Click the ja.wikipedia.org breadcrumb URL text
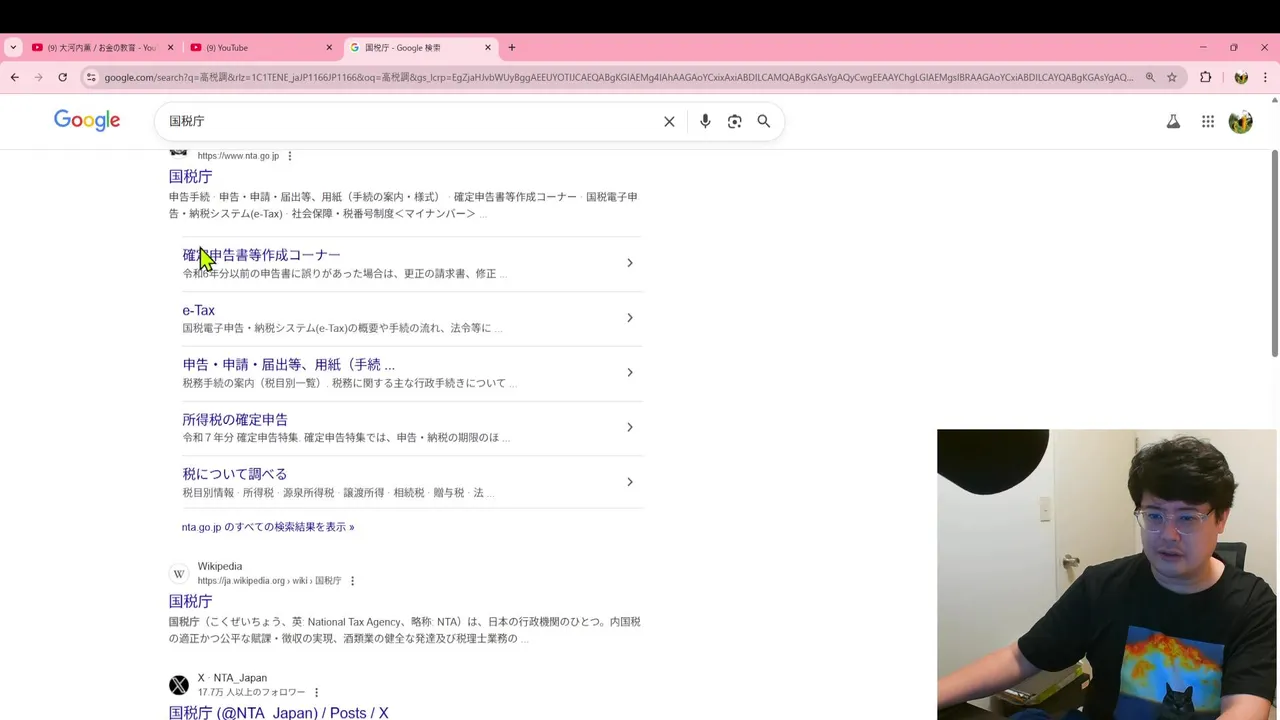Viewport: 1280px width, 720px height. (x=269, y=581)
